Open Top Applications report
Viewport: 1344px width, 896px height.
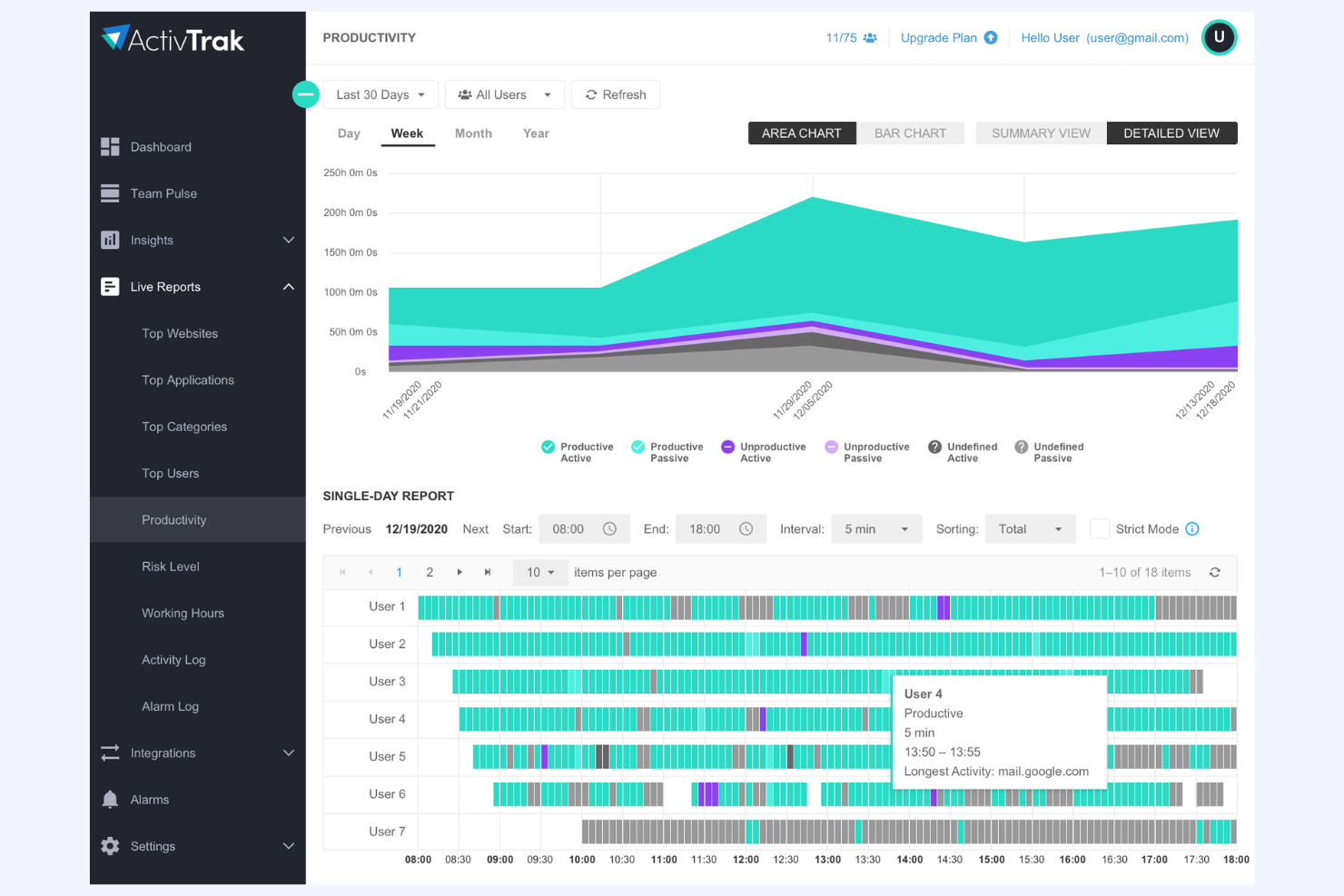(x=188, y=380)
